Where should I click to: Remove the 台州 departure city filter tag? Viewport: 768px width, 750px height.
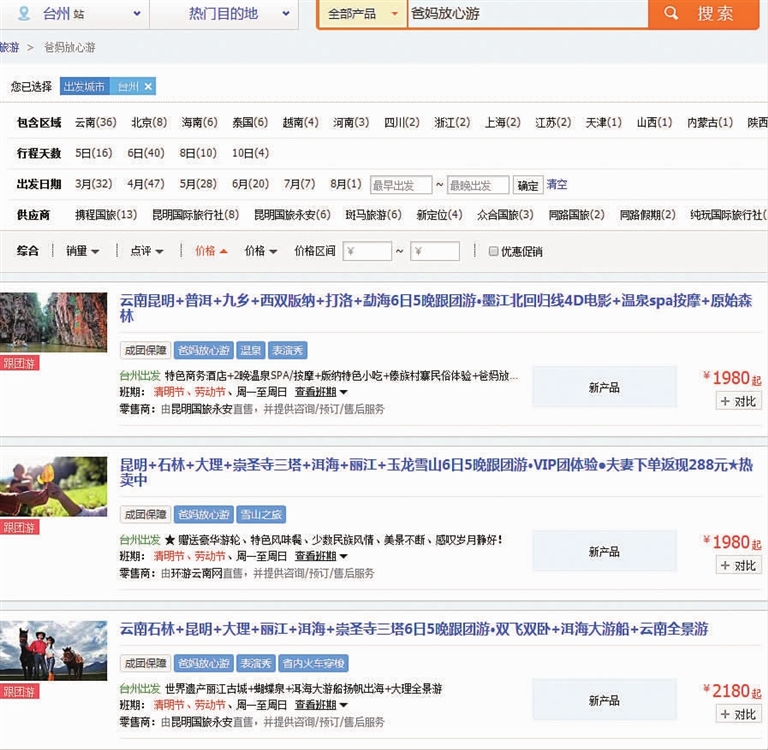pos(148,87)
